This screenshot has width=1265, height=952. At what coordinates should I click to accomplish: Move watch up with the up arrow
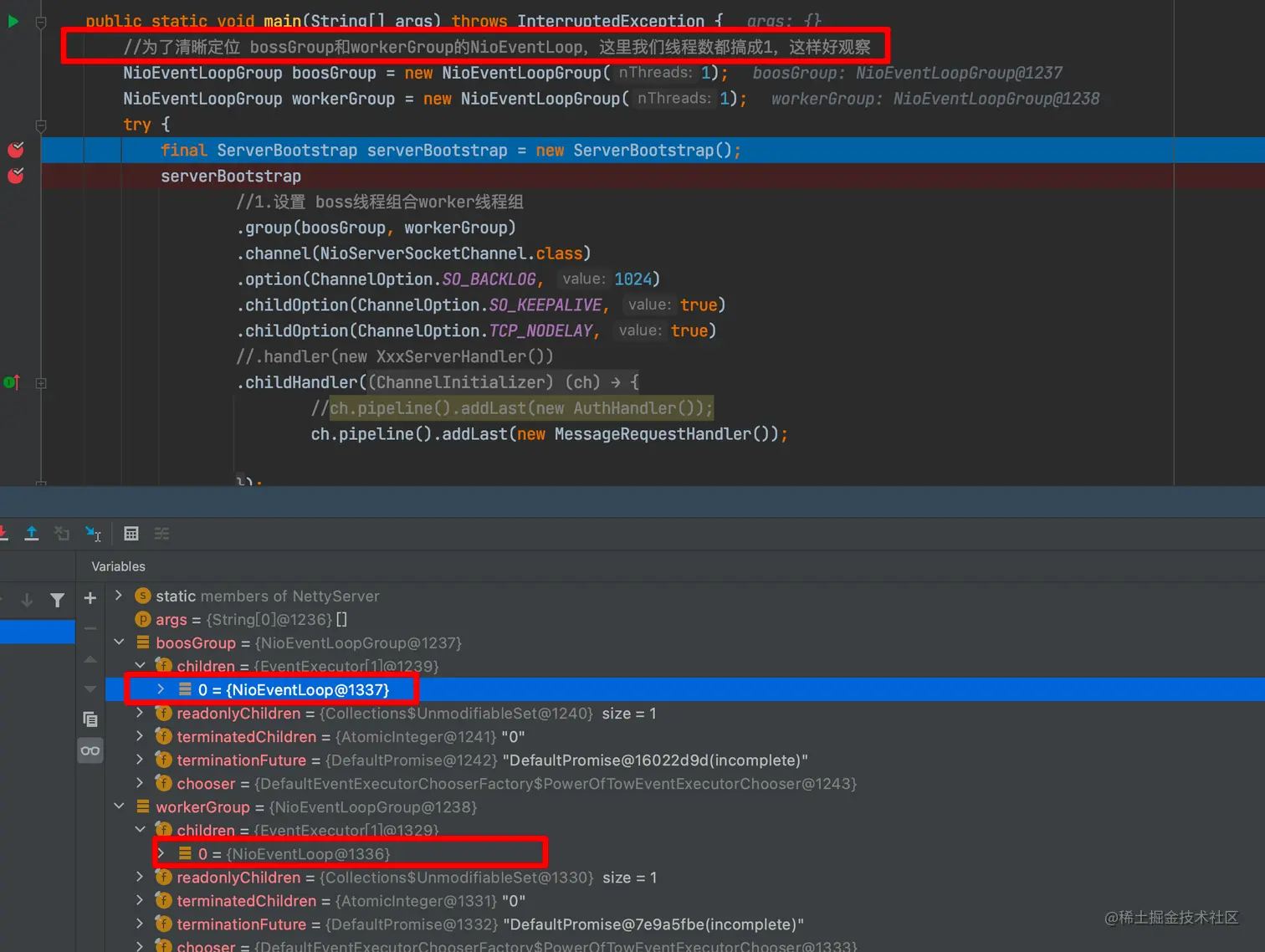click(90, 659)
